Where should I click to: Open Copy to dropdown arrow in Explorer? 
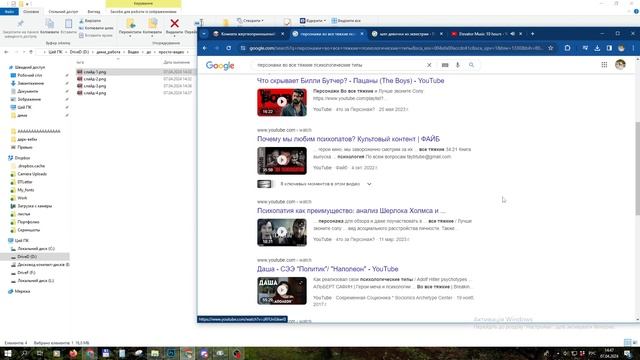(x=152, y=36)
